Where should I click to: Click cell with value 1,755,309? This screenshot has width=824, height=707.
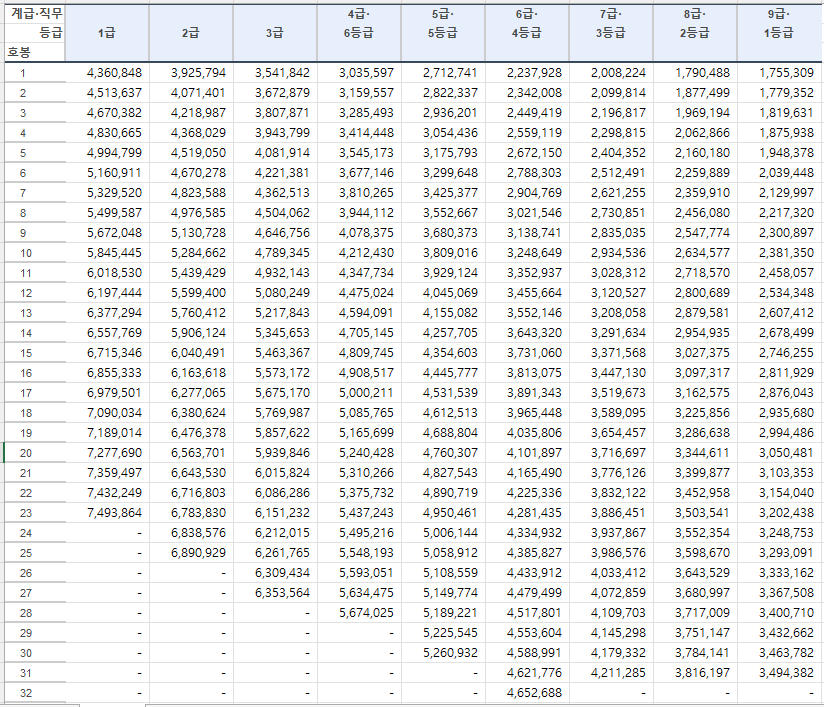tap(780, 73)
